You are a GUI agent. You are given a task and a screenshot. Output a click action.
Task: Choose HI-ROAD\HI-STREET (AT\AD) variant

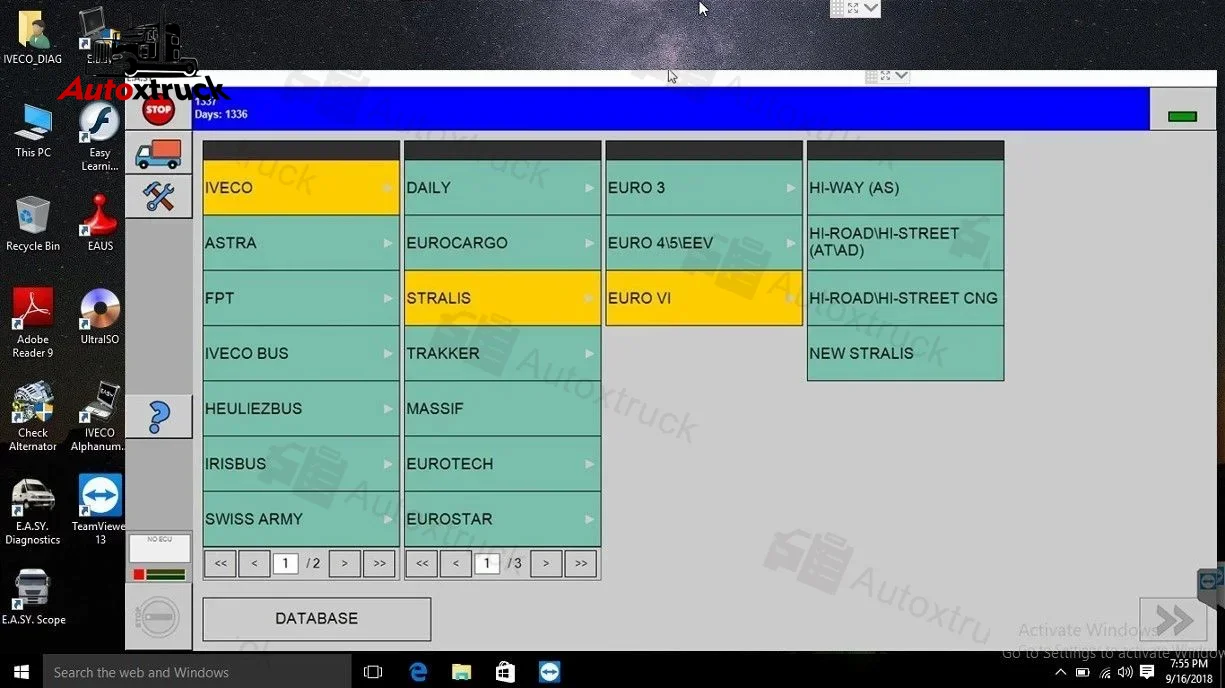coord(906,243)
